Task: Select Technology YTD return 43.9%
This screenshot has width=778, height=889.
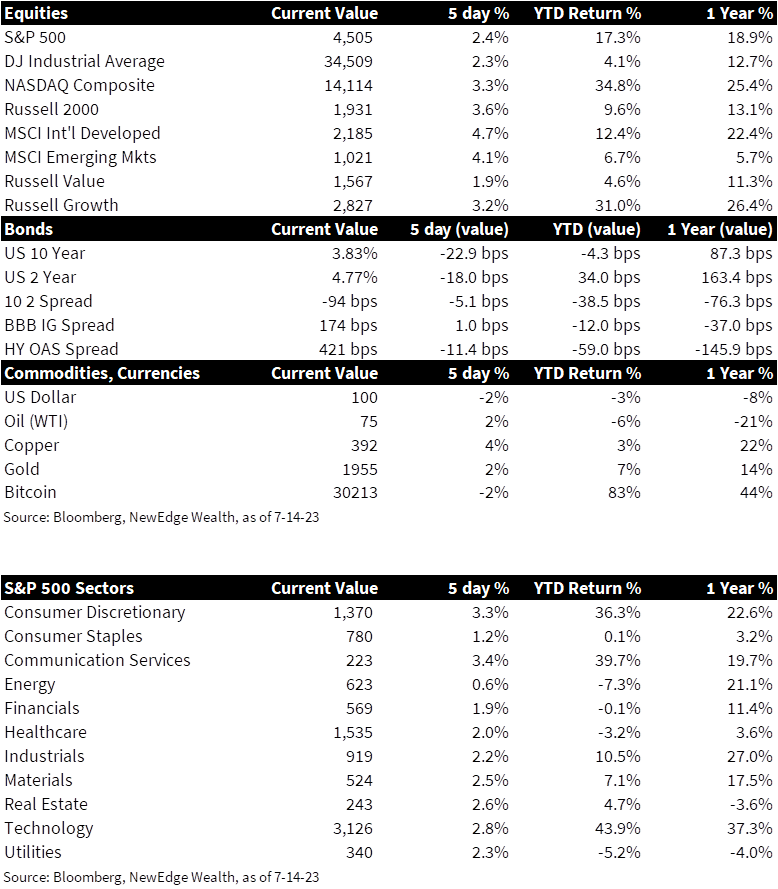Action: click(x=618, y=828)
